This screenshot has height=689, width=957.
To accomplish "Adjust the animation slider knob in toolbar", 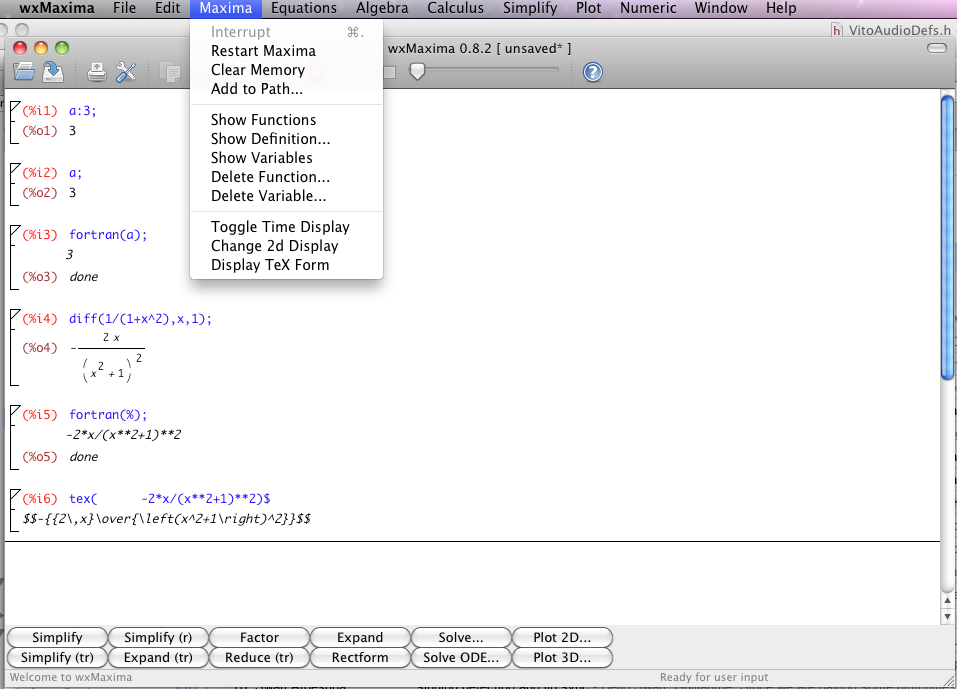I will 417,71.
